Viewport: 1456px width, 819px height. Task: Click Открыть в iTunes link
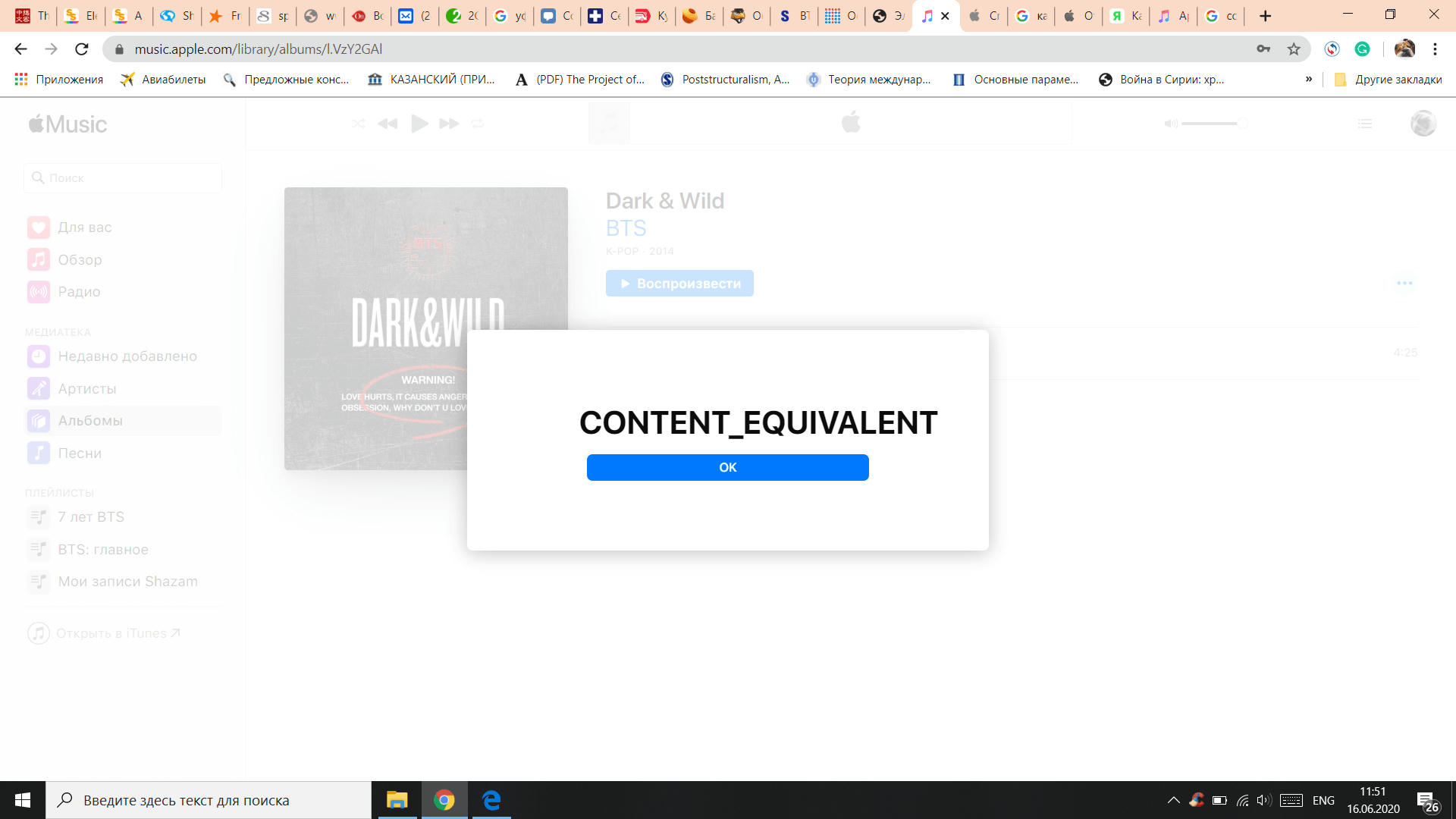(x=105, y=633)
